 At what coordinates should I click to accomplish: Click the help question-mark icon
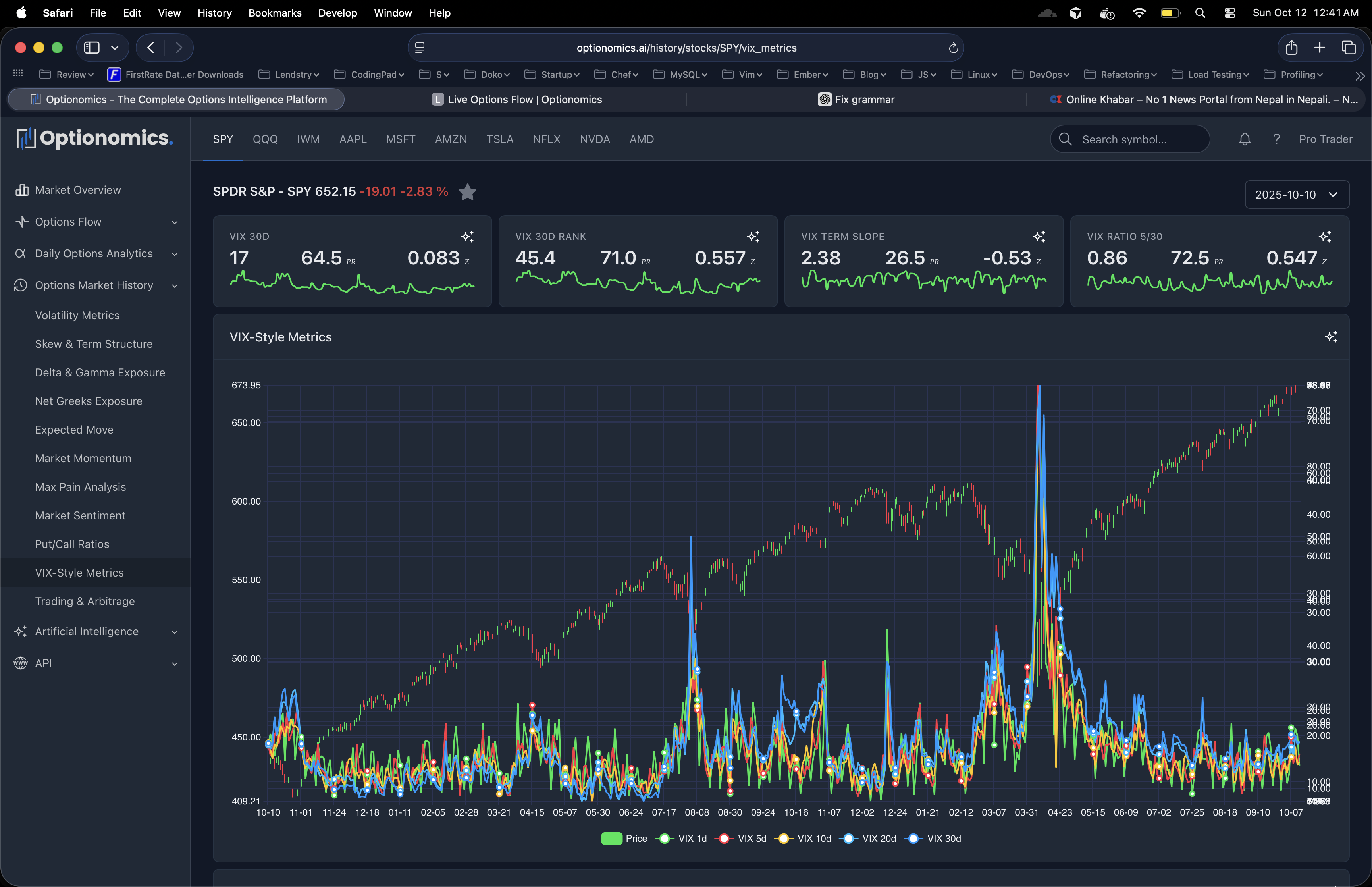point(1276,139)
